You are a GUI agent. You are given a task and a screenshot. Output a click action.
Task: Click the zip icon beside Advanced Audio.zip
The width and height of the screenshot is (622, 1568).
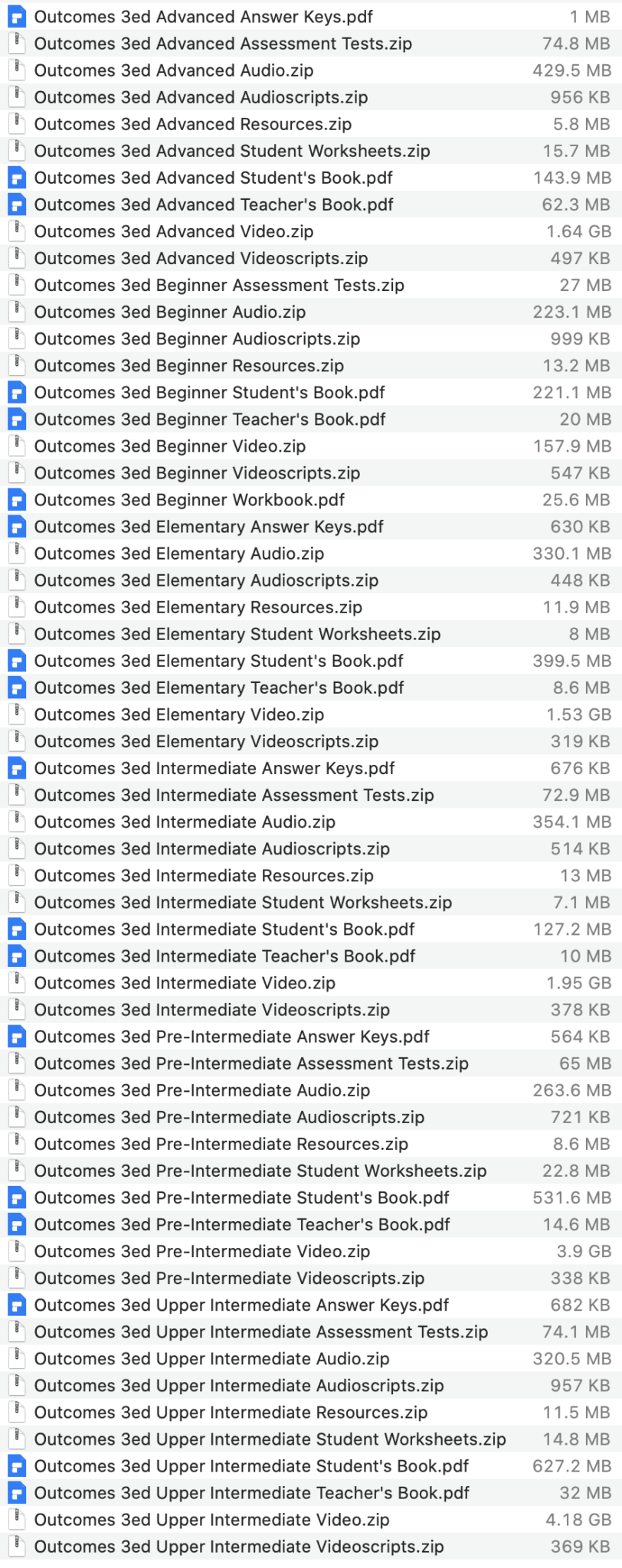click(17, 70)
